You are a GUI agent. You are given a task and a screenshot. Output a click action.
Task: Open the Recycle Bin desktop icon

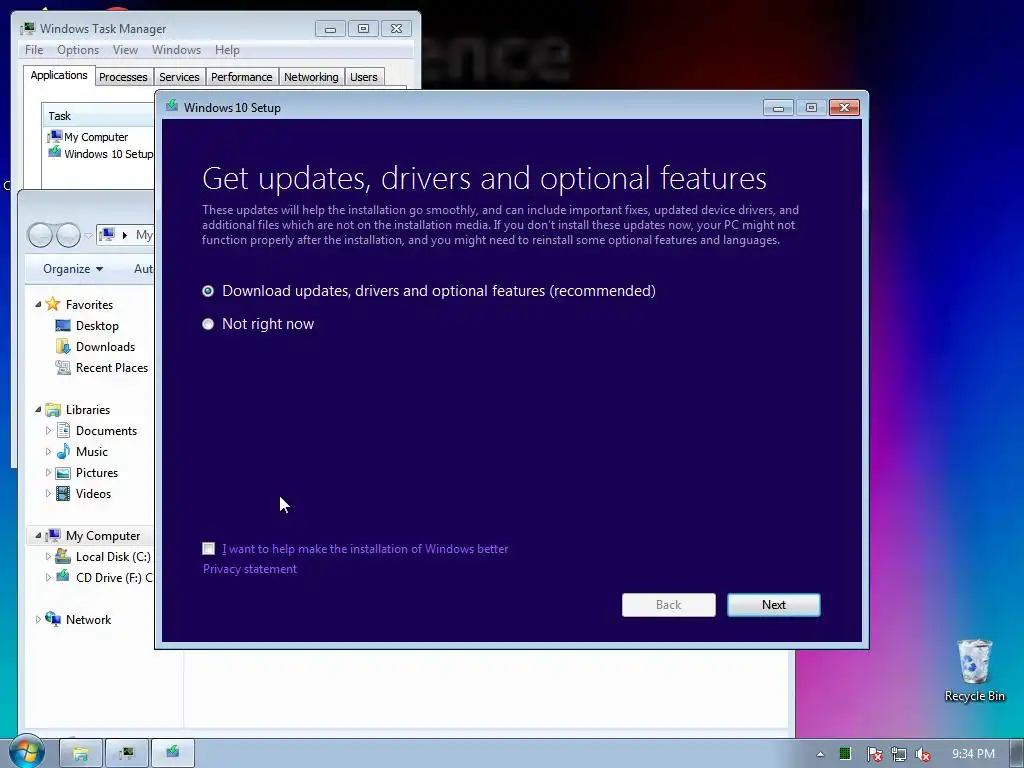point(974,670)
